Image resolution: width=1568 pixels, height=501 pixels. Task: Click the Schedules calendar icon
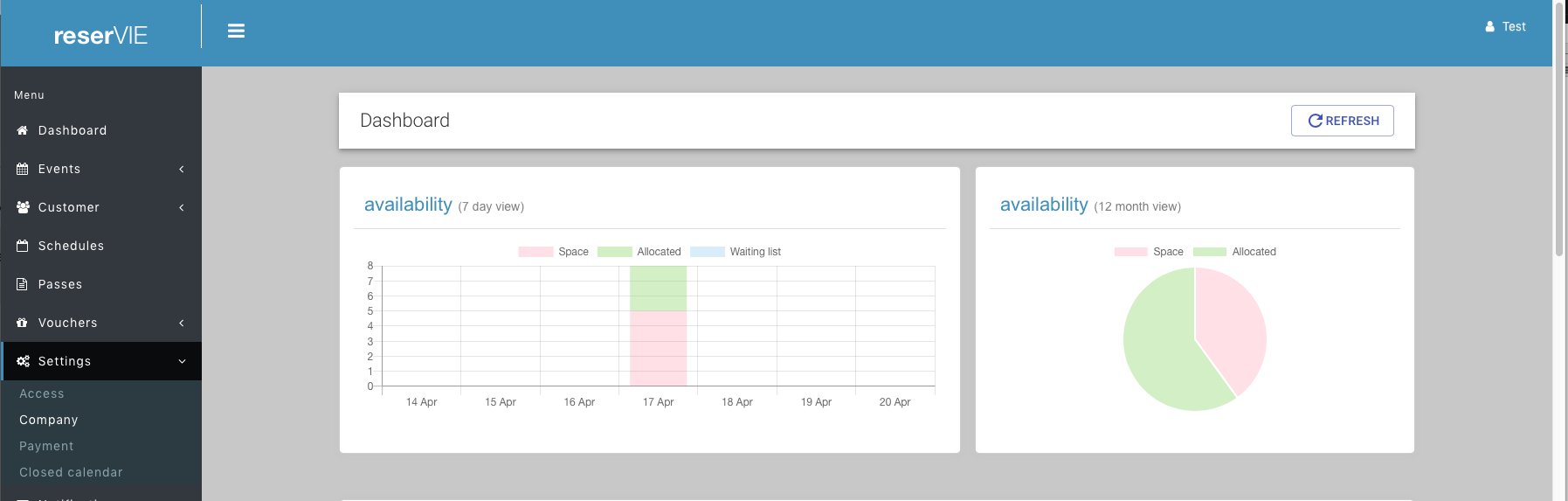pos(23,246)
